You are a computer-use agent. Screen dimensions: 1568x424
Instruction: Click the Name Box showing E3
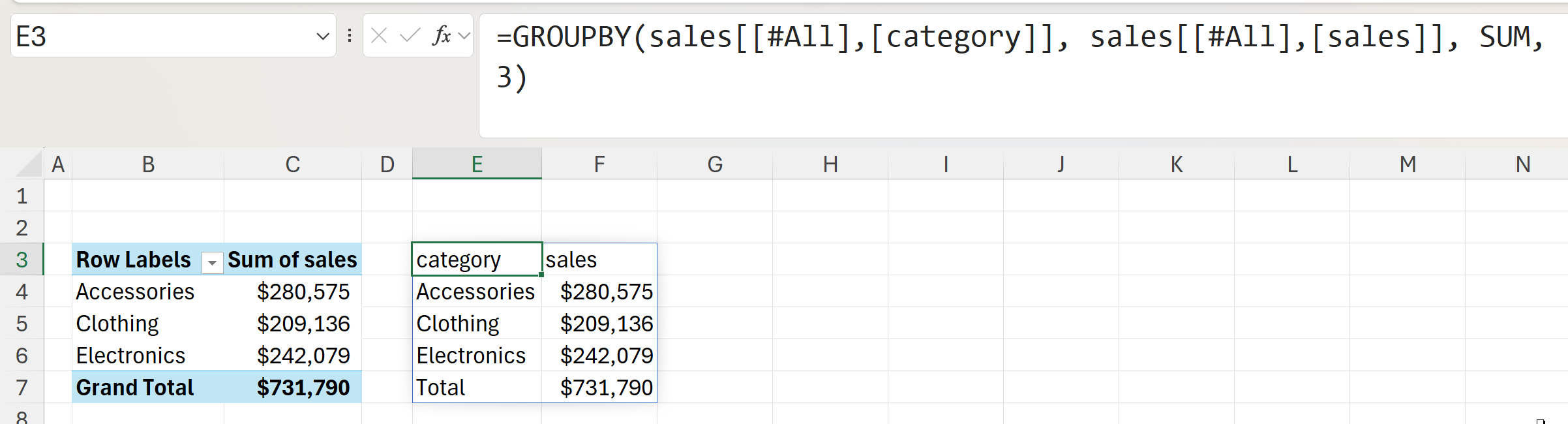pos(157,37)
